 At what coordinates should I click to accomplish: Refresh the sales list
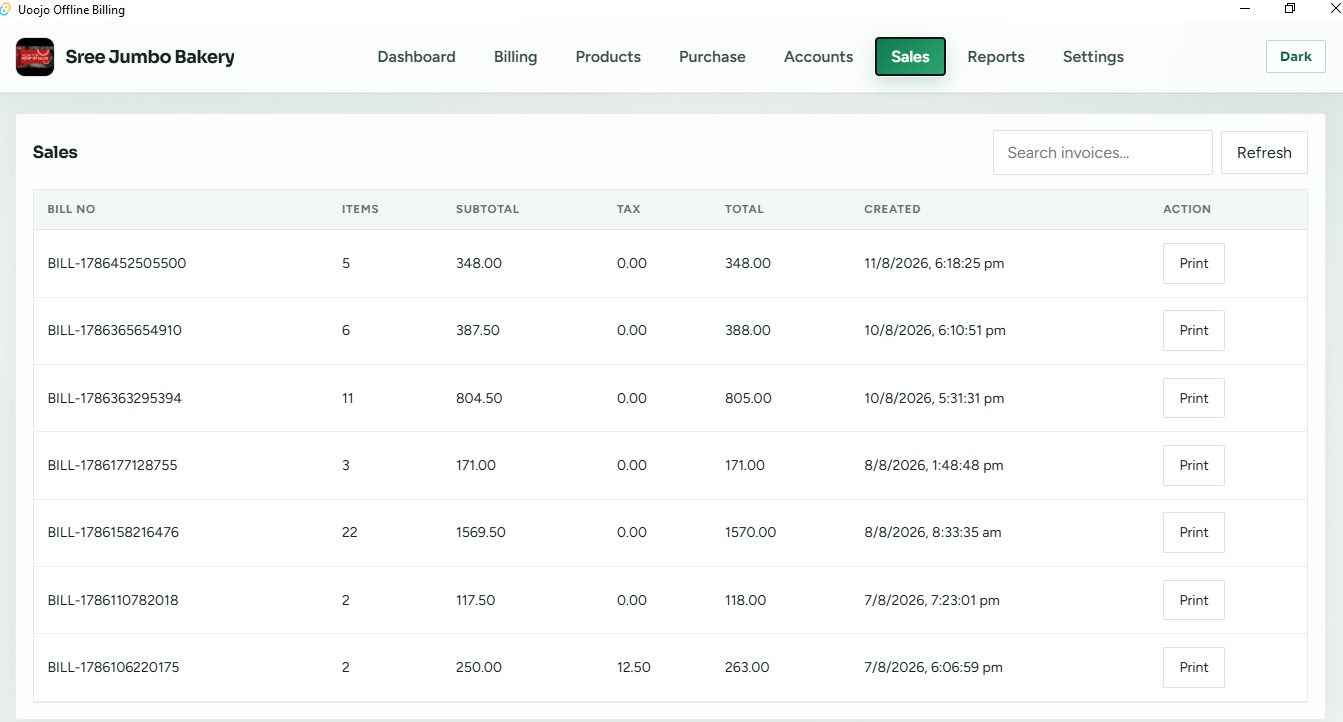(1264, 153)
